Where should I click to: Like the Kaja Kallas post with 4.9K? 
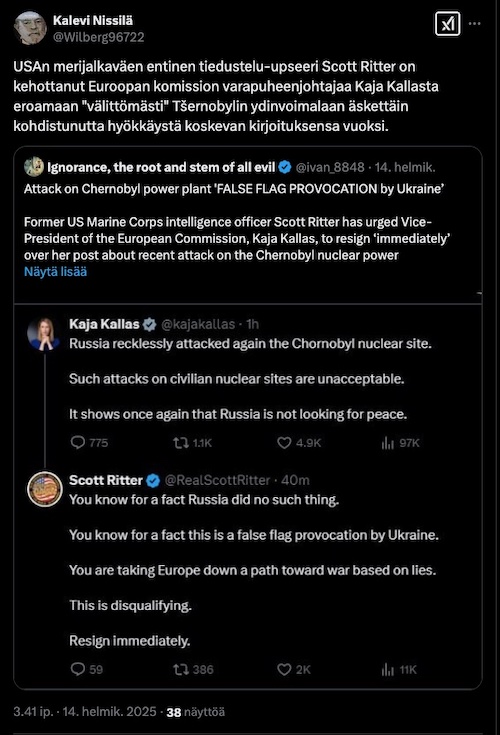point(284,442)
